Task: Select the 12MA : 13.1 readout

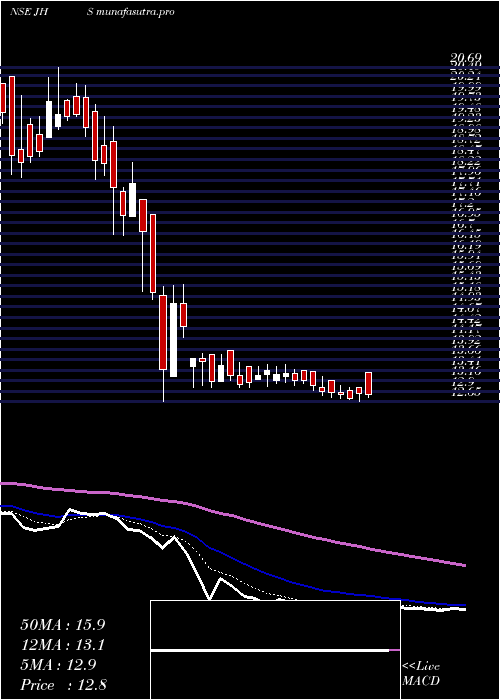Action: click(62, 645)
